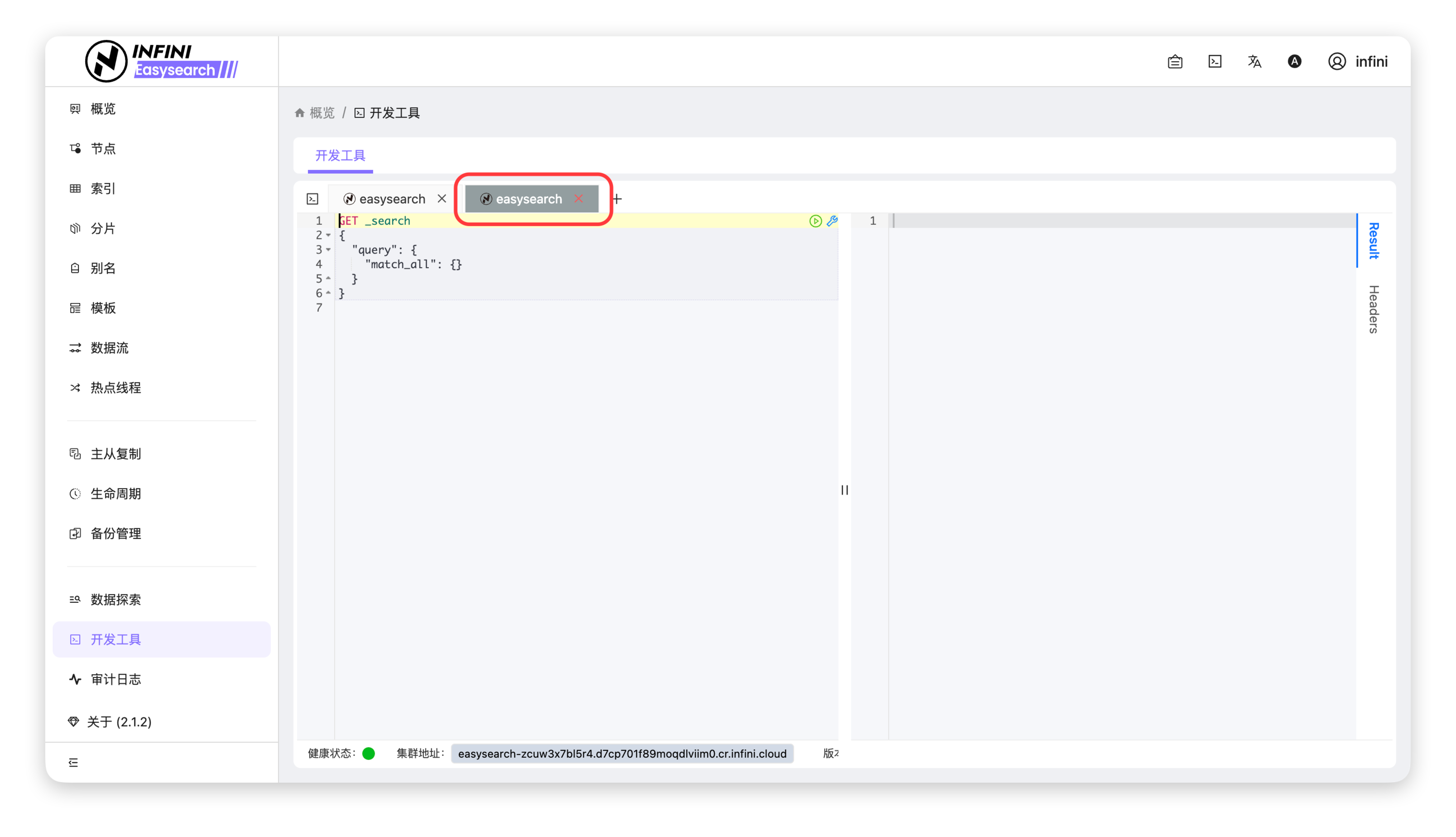Click fold arrow on line 6
The height and width of the screenshot is (837, 1456).
click(329, 293)
